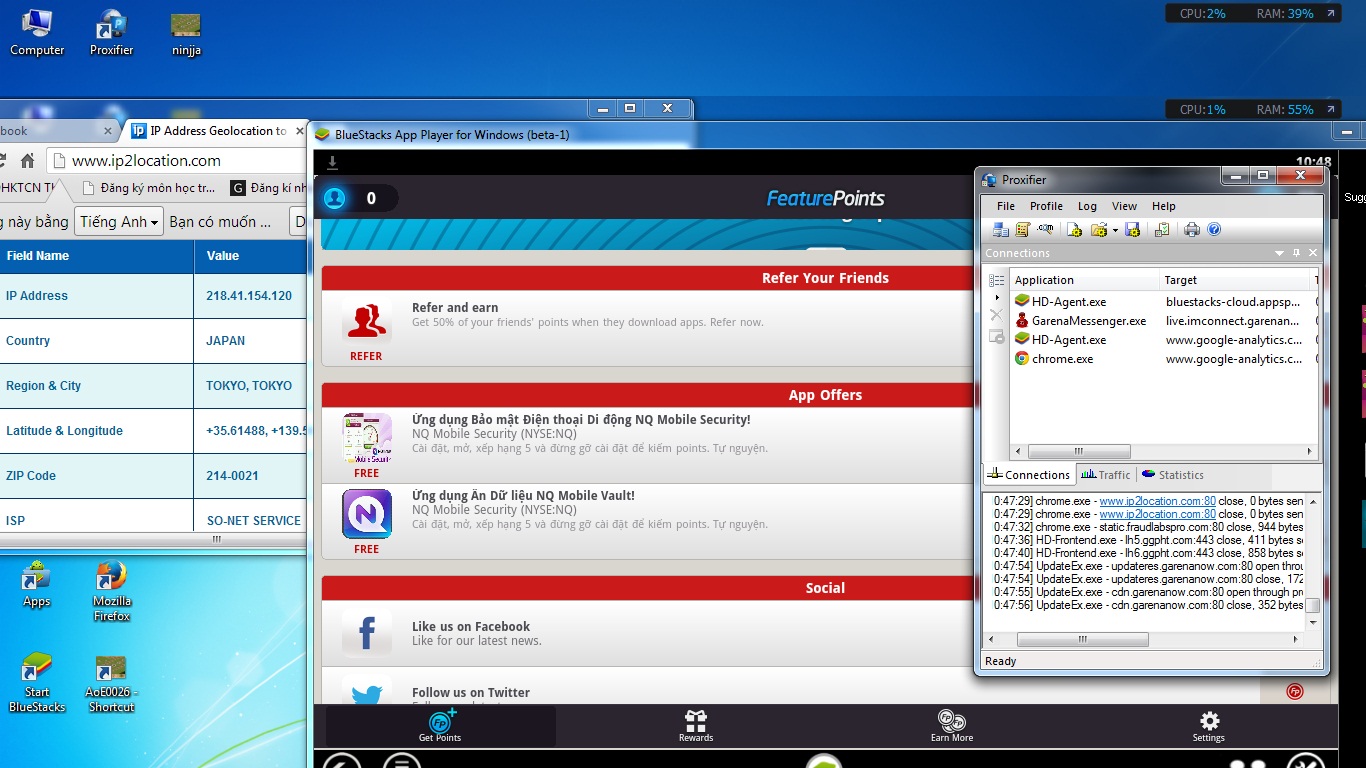Open Proxifier View menu

(1124, 206)
